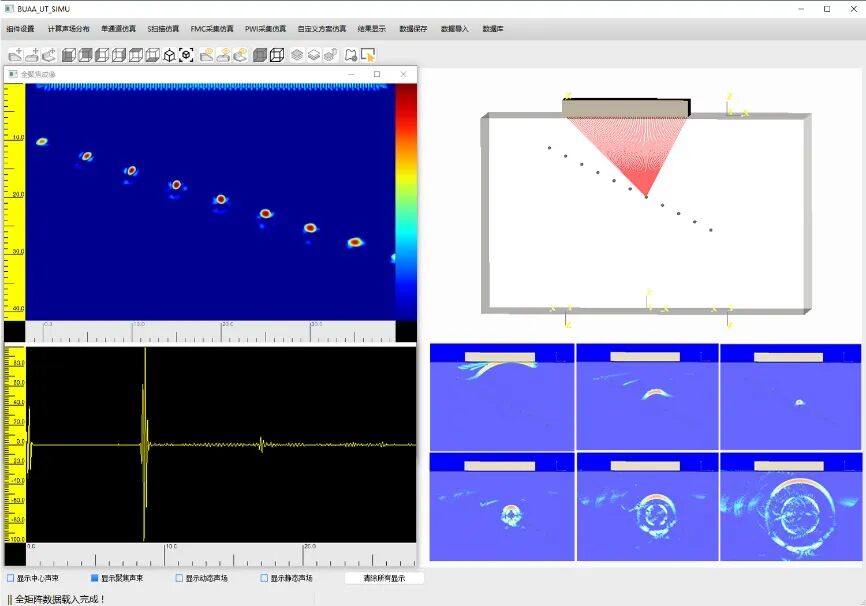Click the bottom-right wave field snapshot
Image resolution: width=866 pixels, height=606 pixels.
790,507
